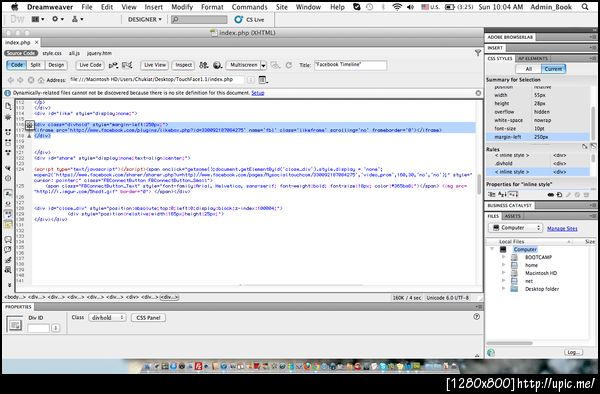Show category view icon in CSS properties
This screenshot has height=394, width=600.
tap(492, 195)
